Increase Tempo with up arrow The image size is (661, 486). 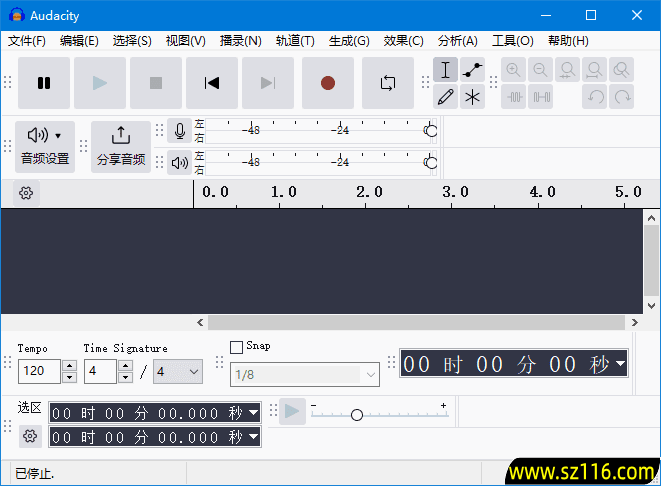[x=70, y=365]
